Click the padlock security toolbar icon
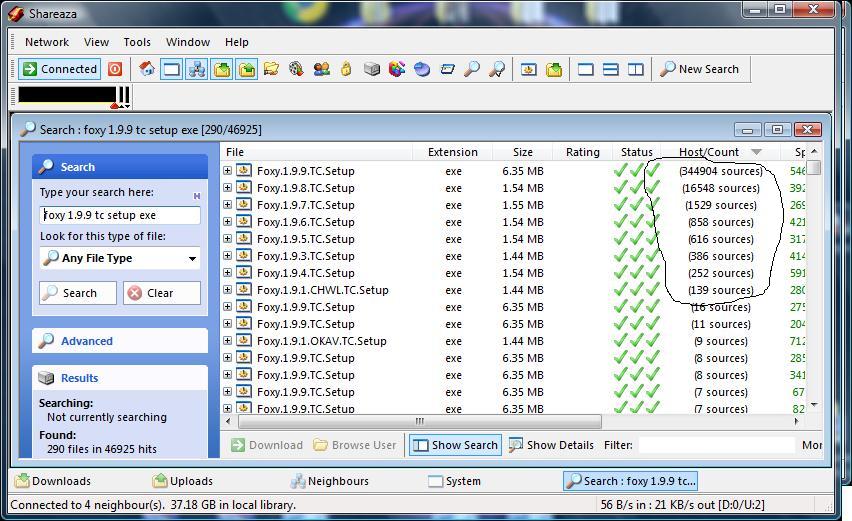 tap(346, 69)
